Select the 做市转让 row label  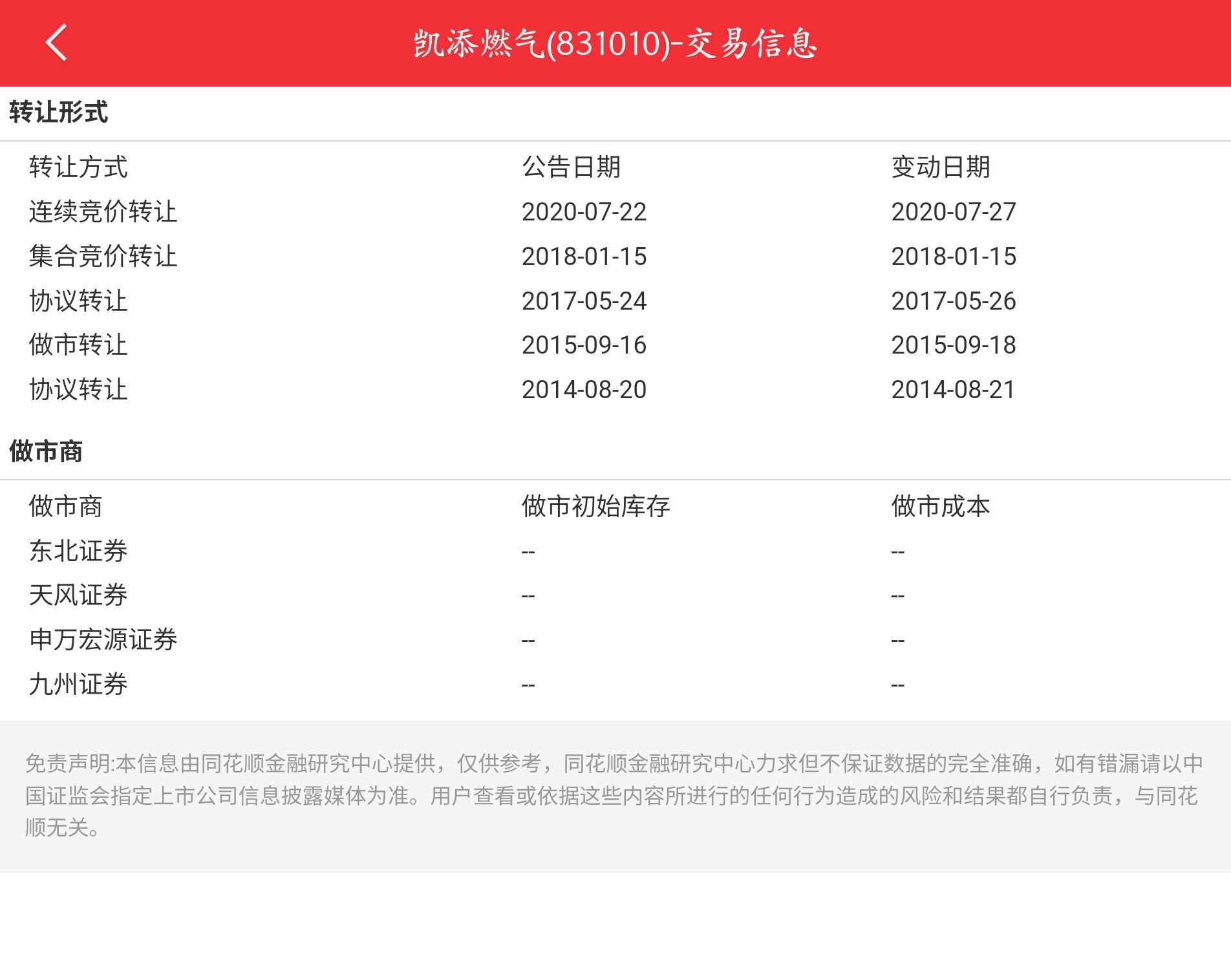coord(78,345)
